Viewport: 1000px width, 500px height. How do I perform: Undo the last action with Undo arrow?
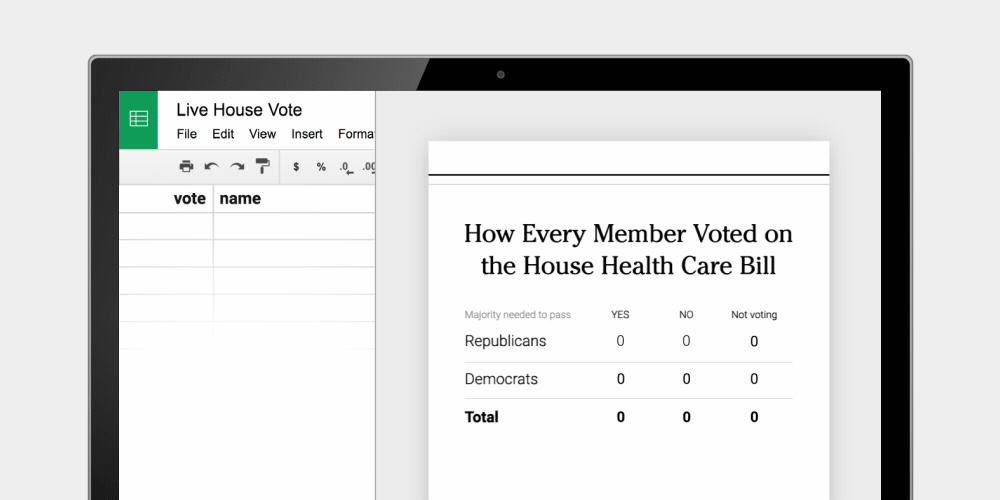point(211,166)
